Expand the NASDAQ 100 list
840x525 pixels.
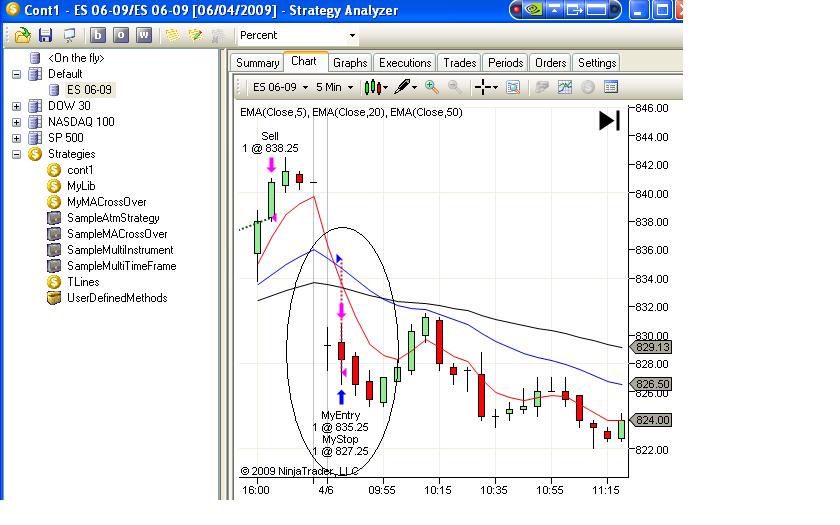pos(17,122)
